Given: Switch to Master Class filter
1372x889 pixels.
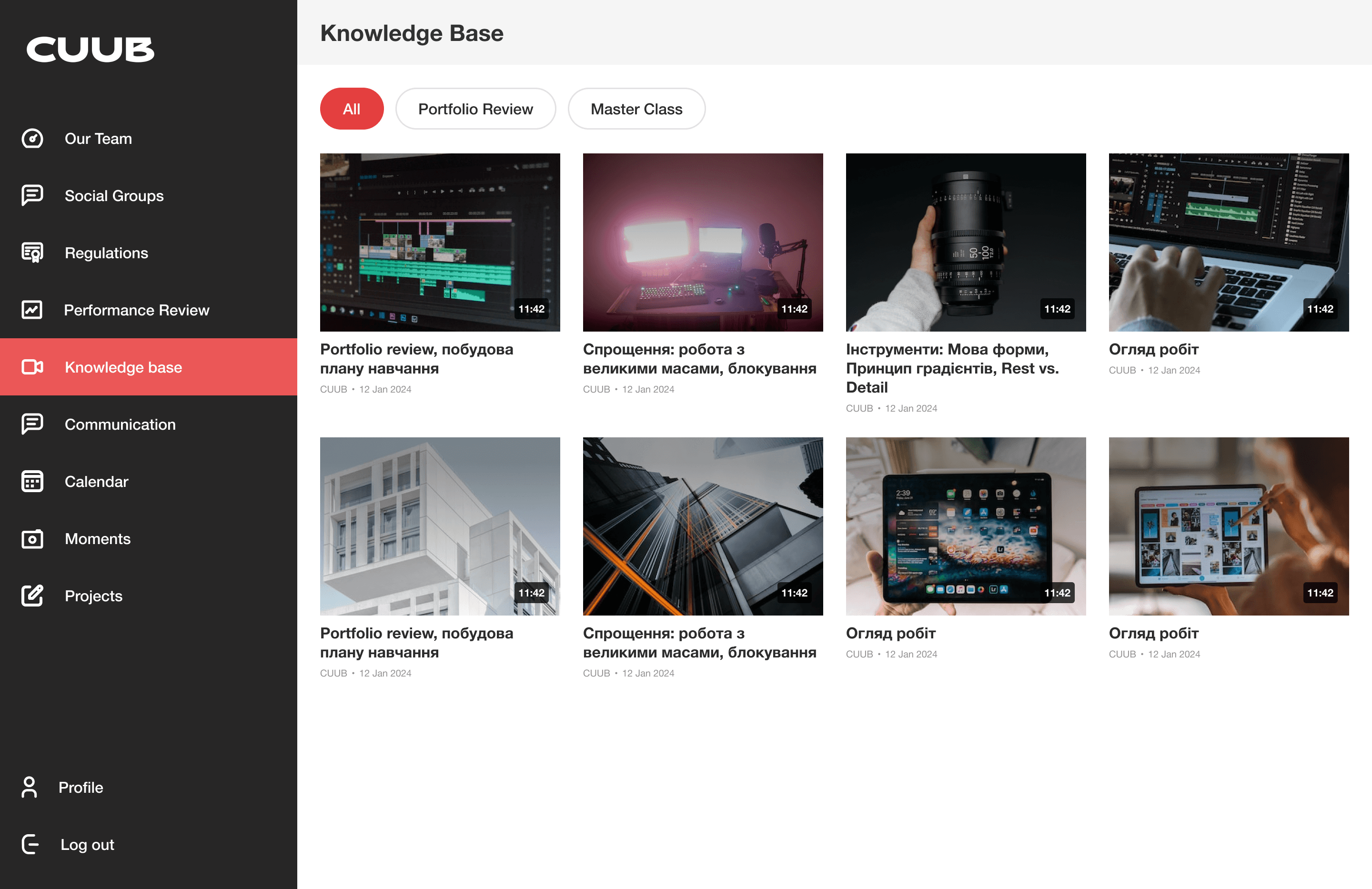Looking at the screenshot, I should (636, 109).
